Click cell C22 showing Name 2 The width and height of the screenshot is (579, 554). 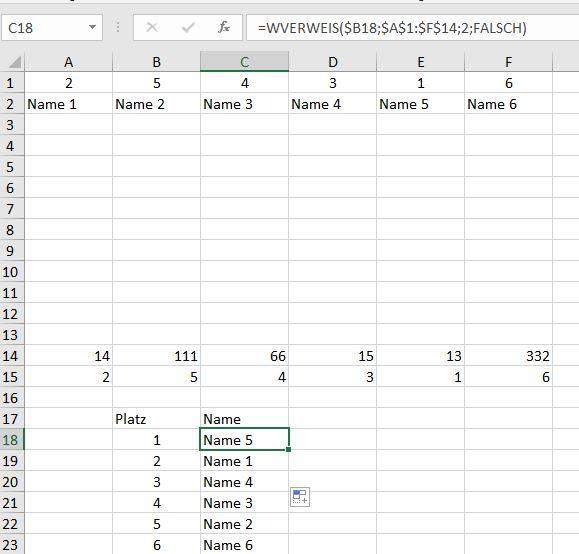click(244, 524)
